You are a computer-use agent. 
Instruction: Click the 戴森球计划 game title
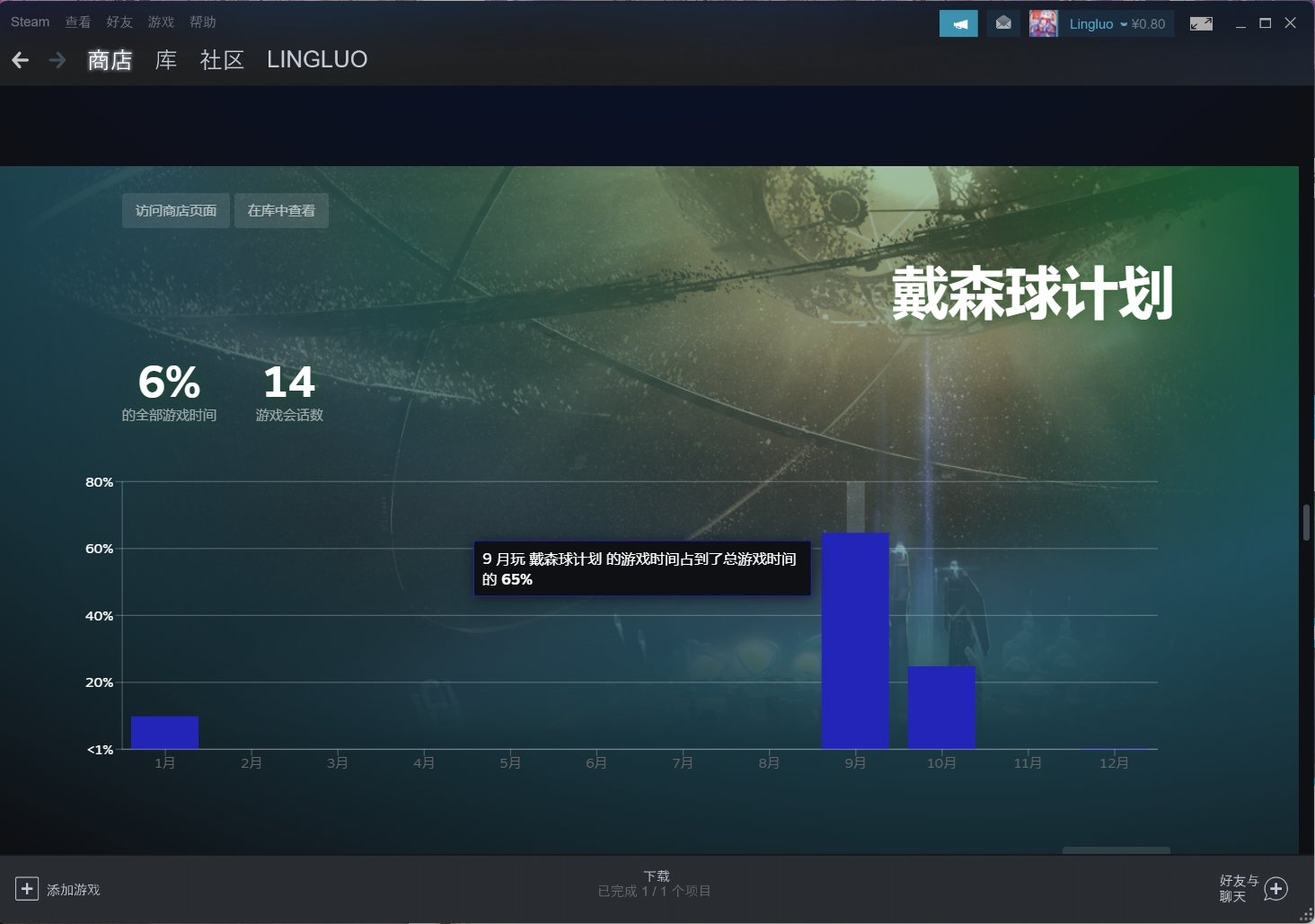1032,294
